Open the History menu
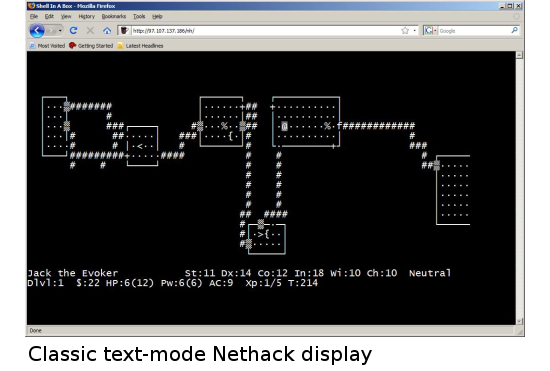This screenshot has height=371, width=550. 86,16
